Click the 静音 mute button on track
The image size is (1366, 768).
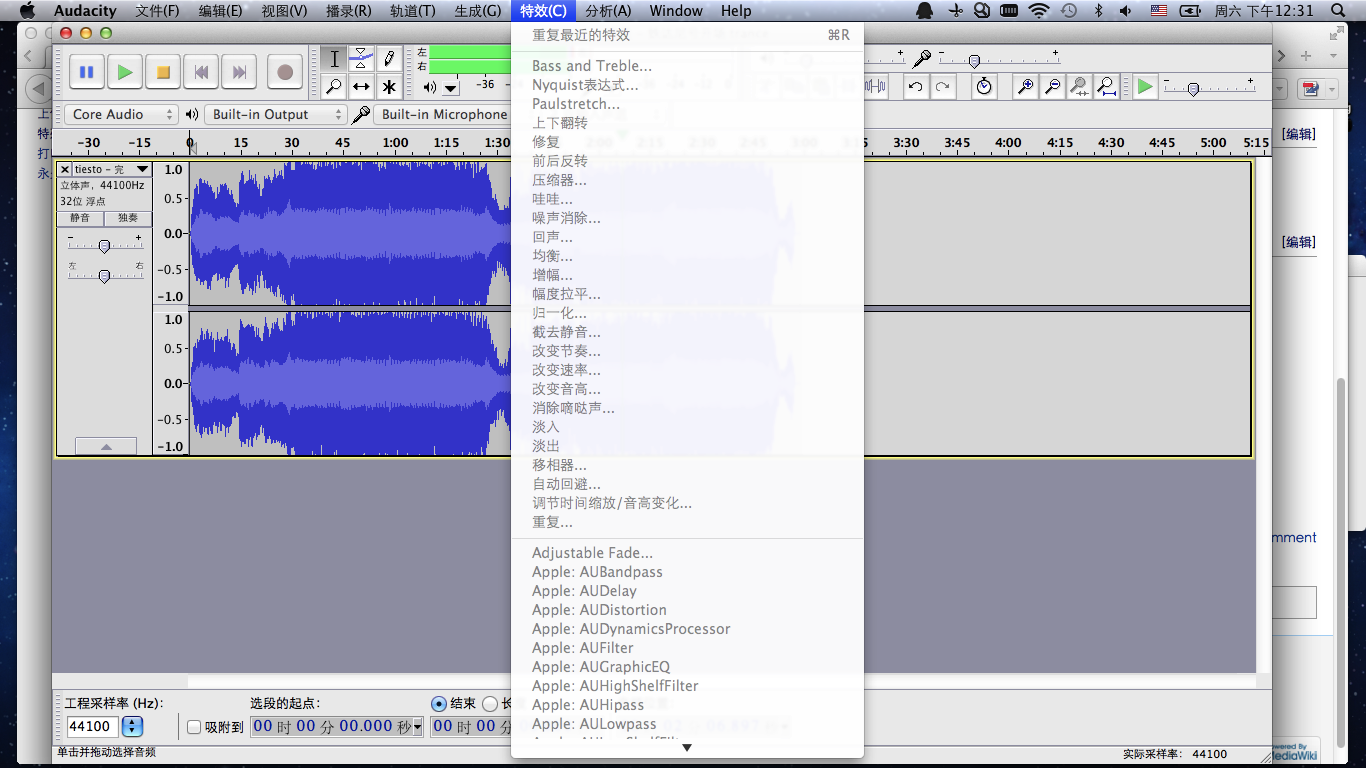80,218
